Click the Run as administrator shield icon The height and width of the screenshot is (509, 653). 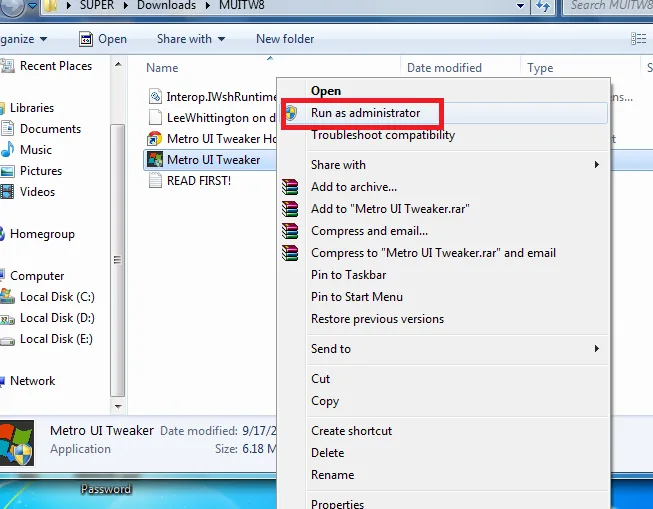(291, 113)
